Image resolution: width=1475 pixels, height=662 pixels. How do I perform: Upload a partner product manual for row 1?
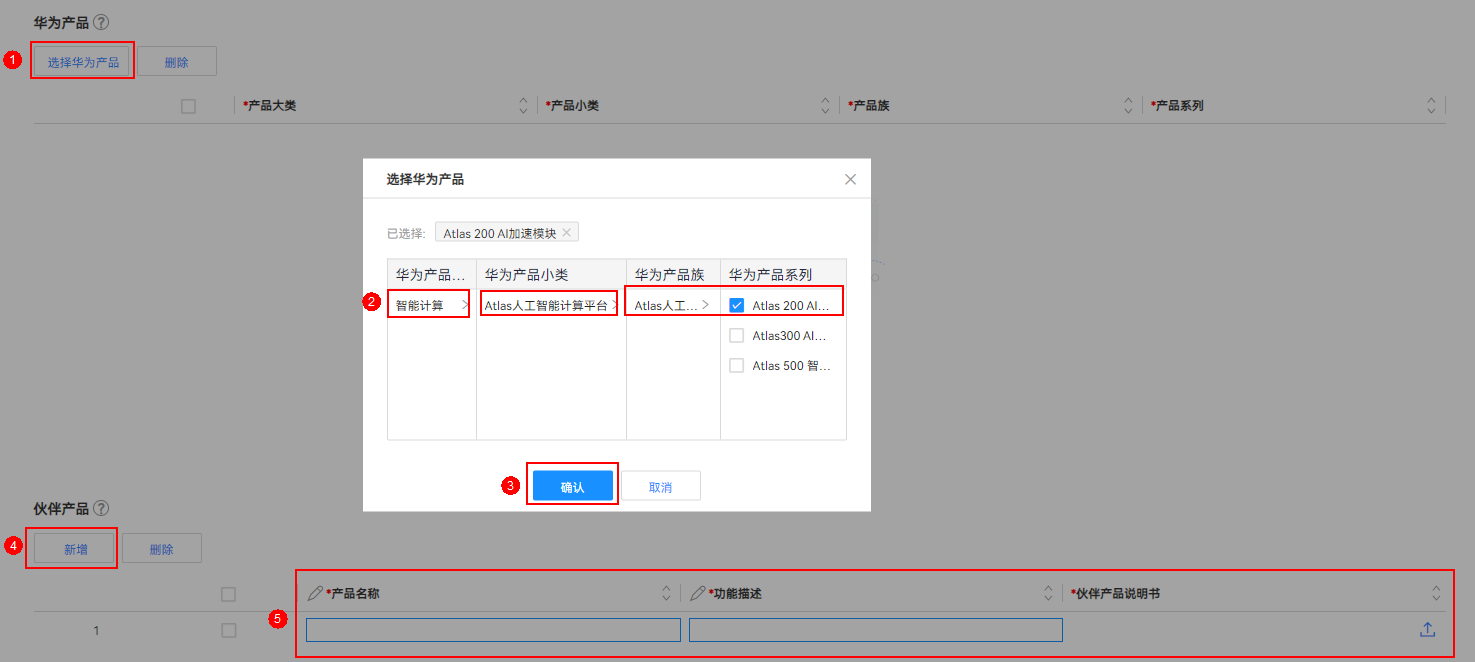click(1427, 630)
